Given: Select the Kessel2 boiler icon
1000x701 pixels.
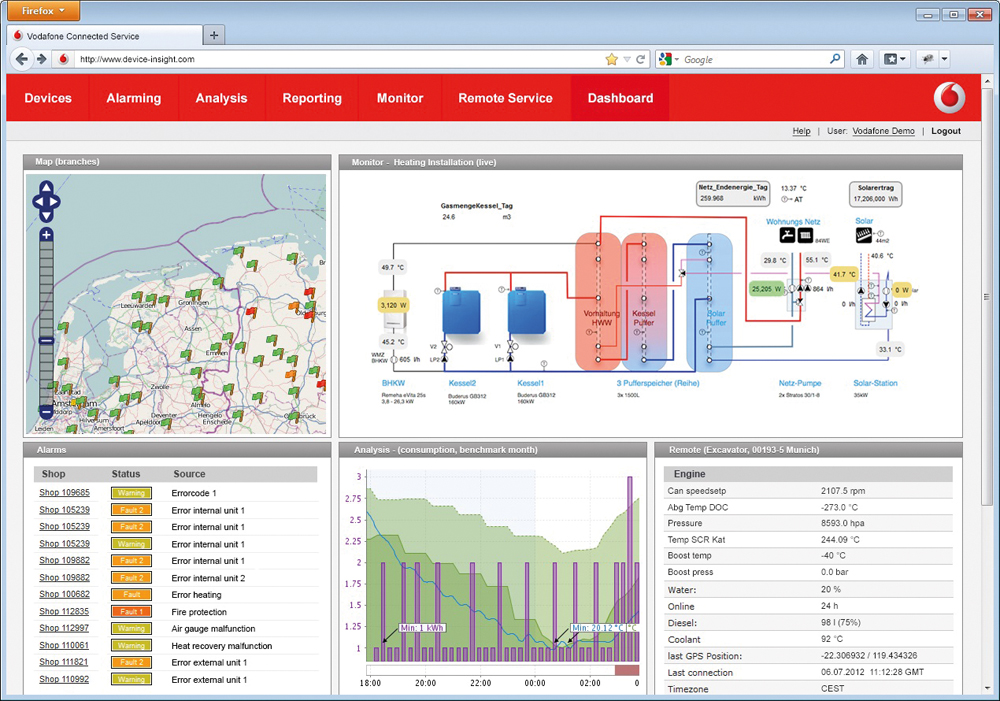Looking at the screenshot, I should pos(461,311).
